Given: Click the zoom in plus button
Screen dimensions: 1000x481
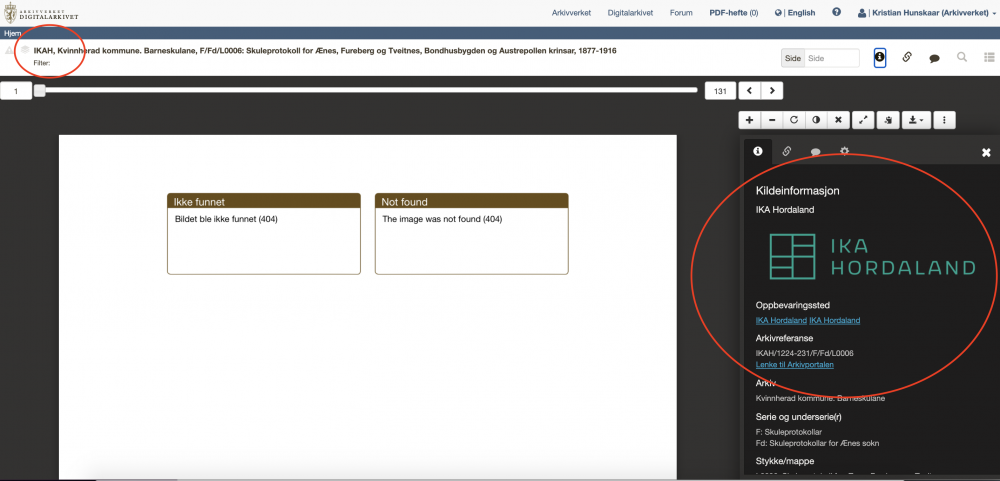Looking at the screenshot, I should click(750, 120).
